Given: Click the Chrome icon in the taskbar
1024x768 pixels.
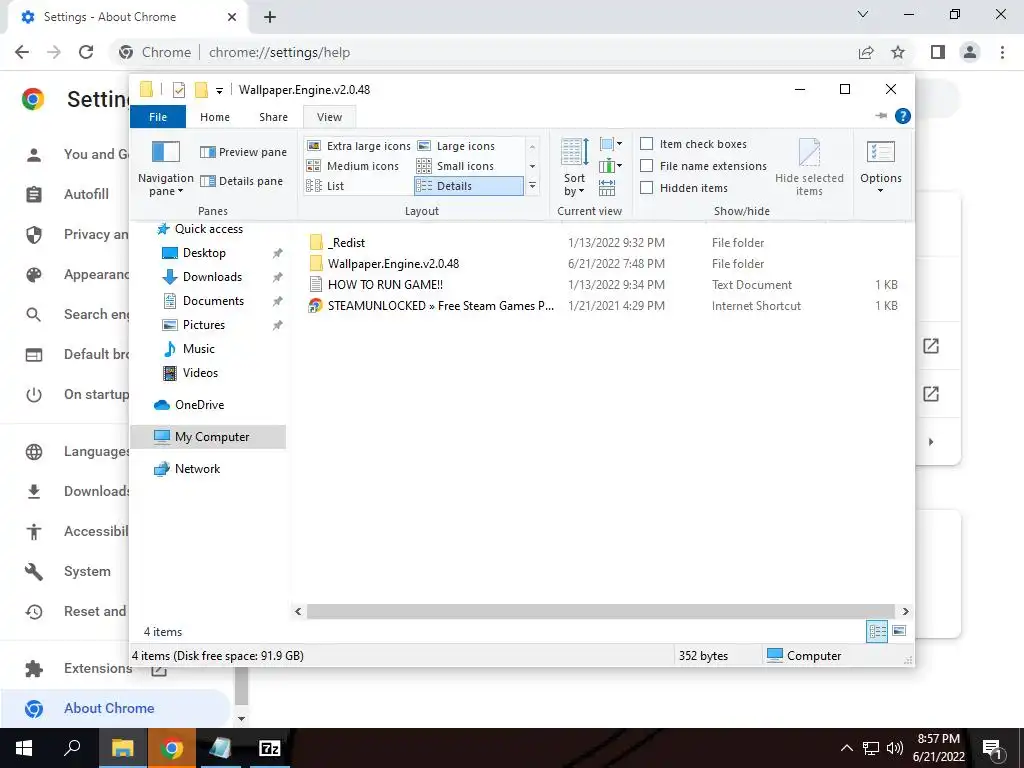Looking at the screenshot, I should point(172,748).
